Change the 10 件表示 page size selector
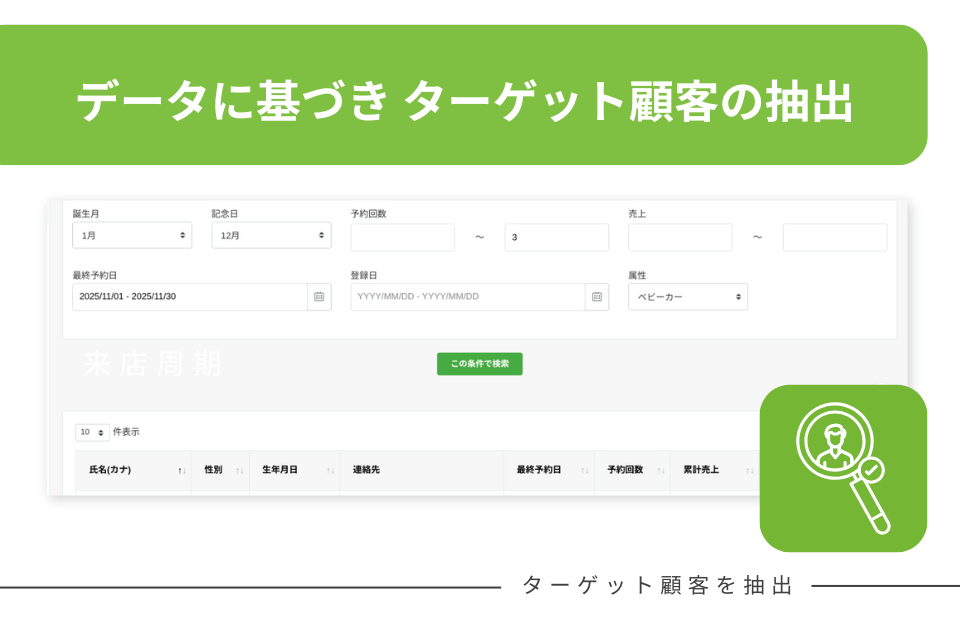This screenshot has width=960, height=640. point(92,433)
